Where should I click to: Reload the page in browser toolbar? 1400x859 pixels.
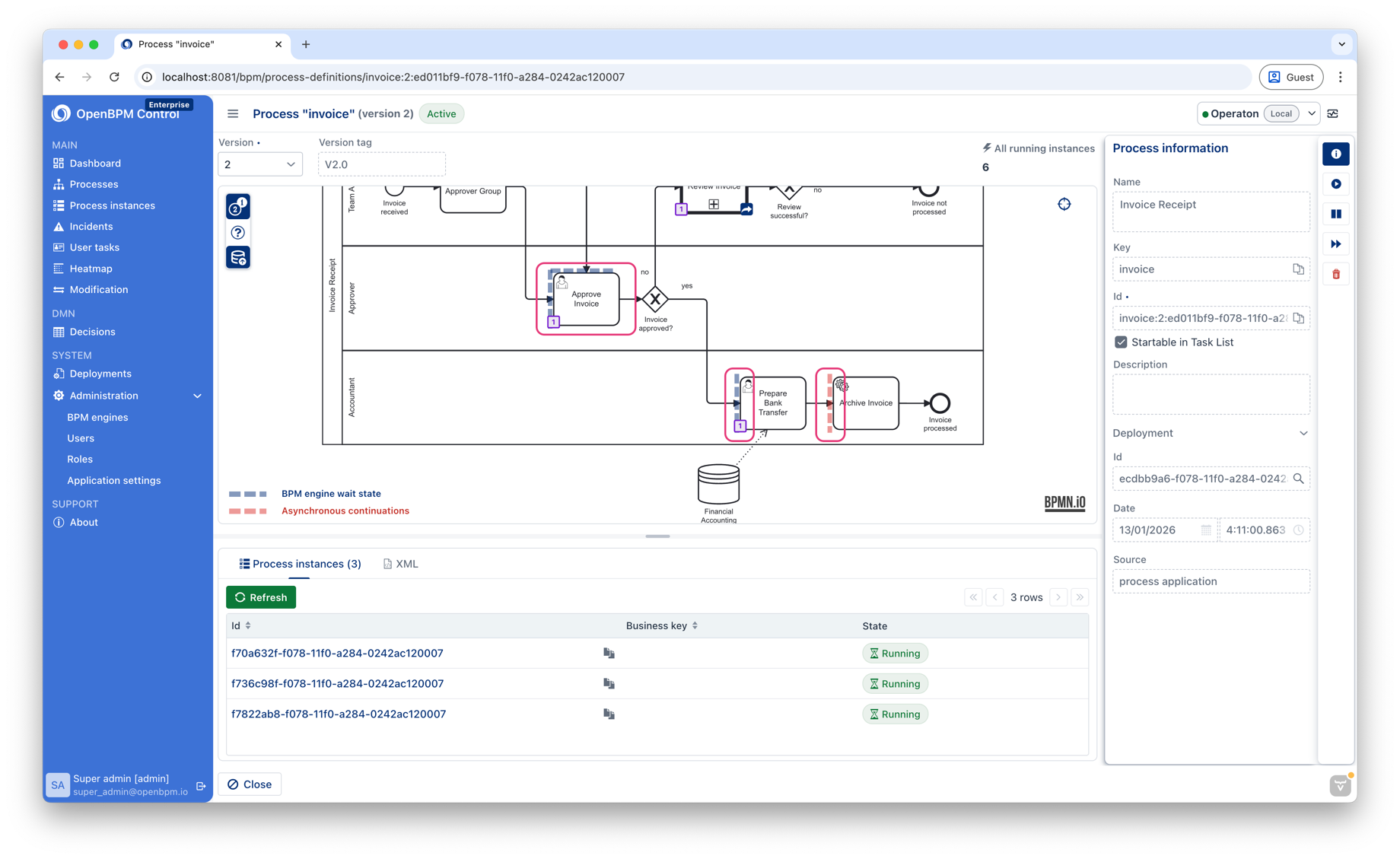tap(114, 77)
